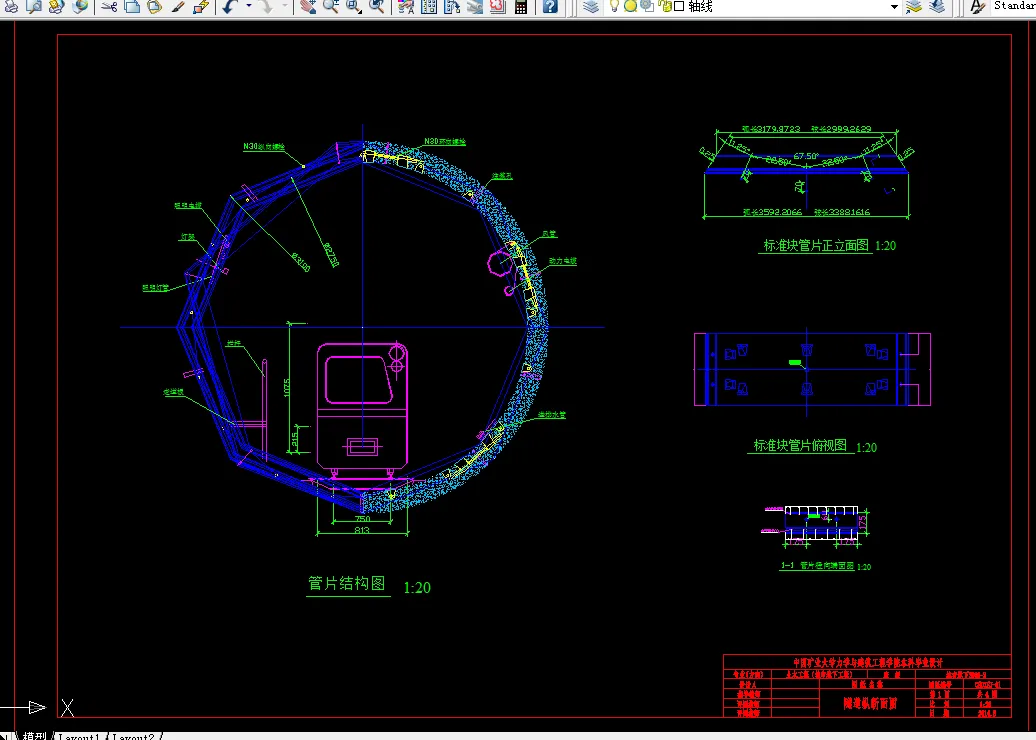Toggle the 轴线 layer on/off light bulb
This screenshot has height=740, width=1036.
tap(614, 6)
